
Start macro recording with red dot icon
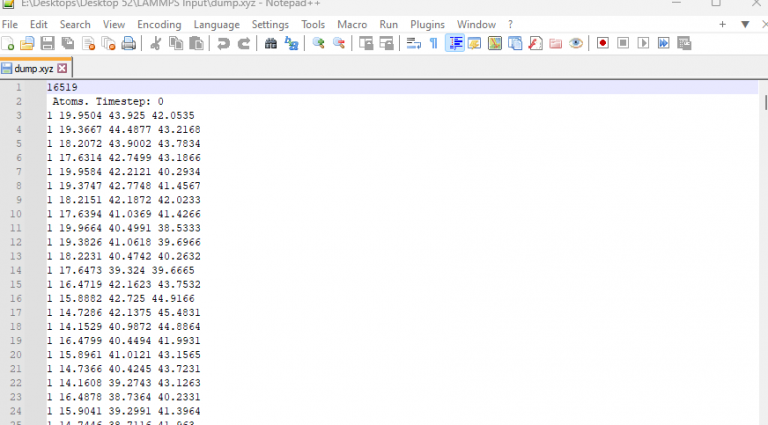click(603, 43)
